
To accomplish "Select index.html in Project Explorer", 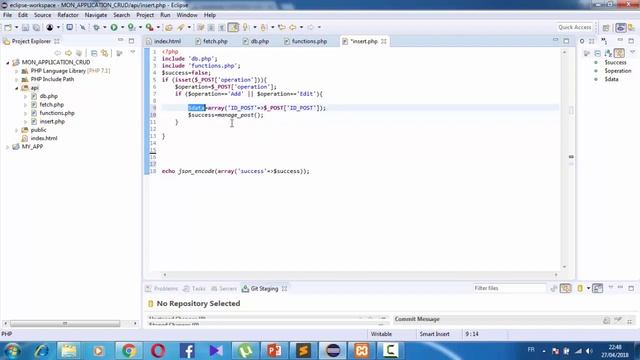I will click(44, 138).
